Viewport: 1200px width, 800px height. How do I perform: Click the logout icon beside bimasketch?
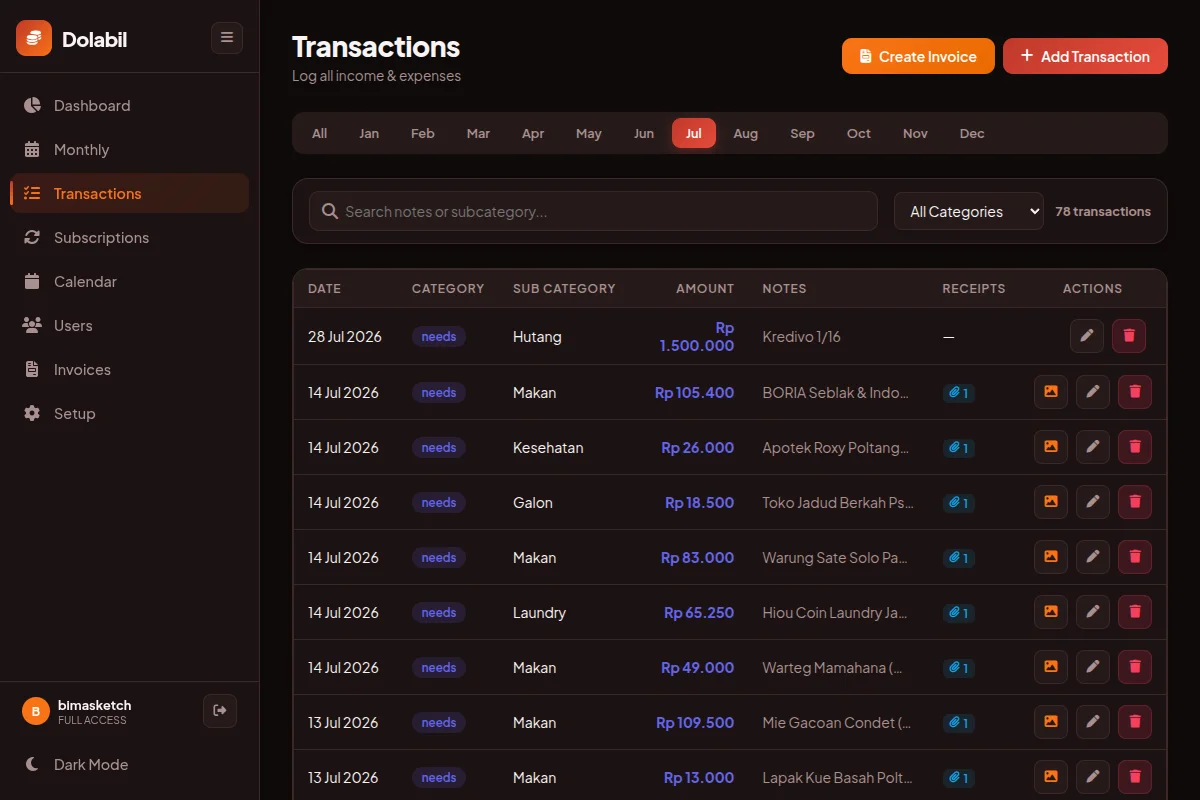tap(220, 711)
